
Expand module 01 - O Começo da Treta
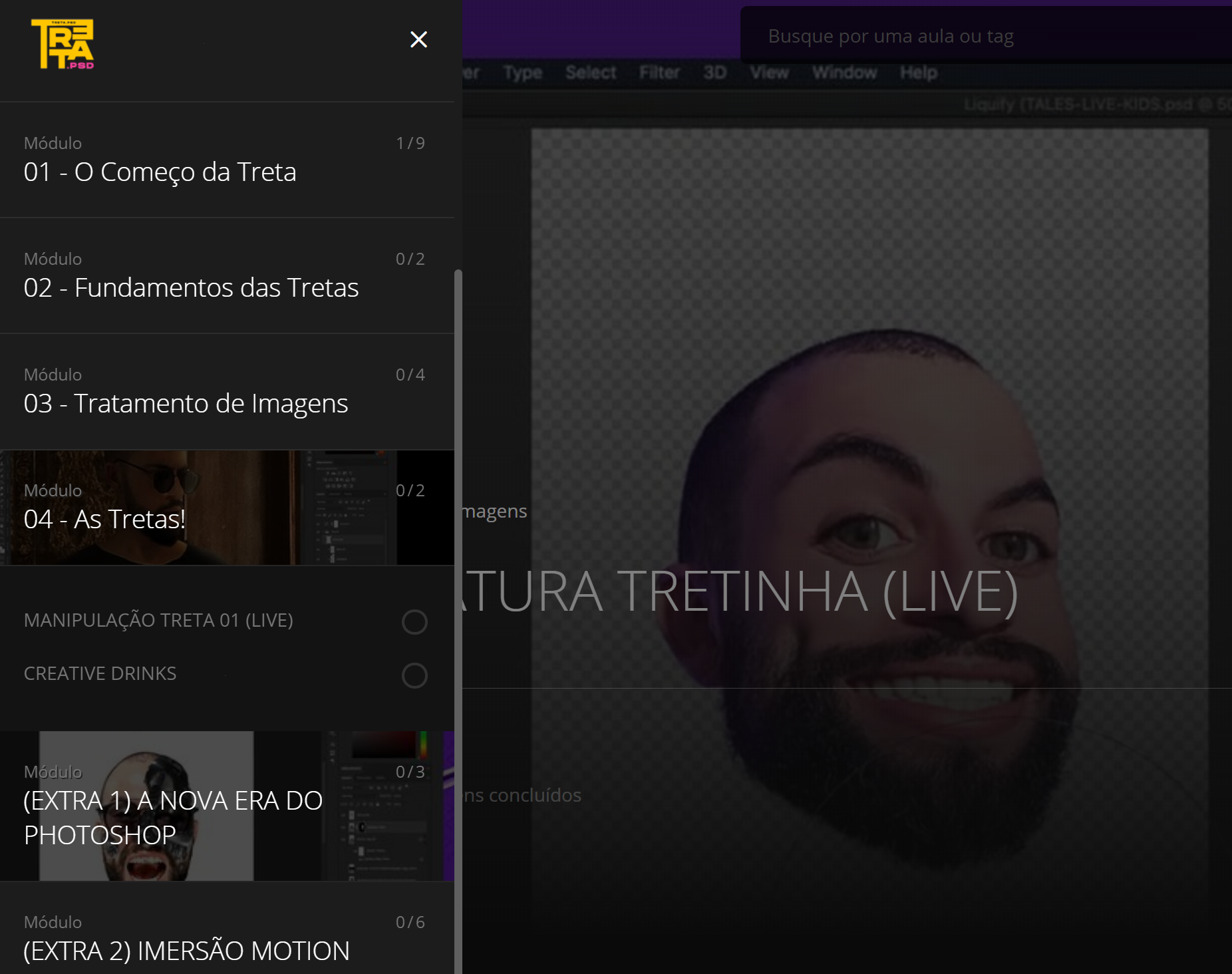(x=160, y=172)
